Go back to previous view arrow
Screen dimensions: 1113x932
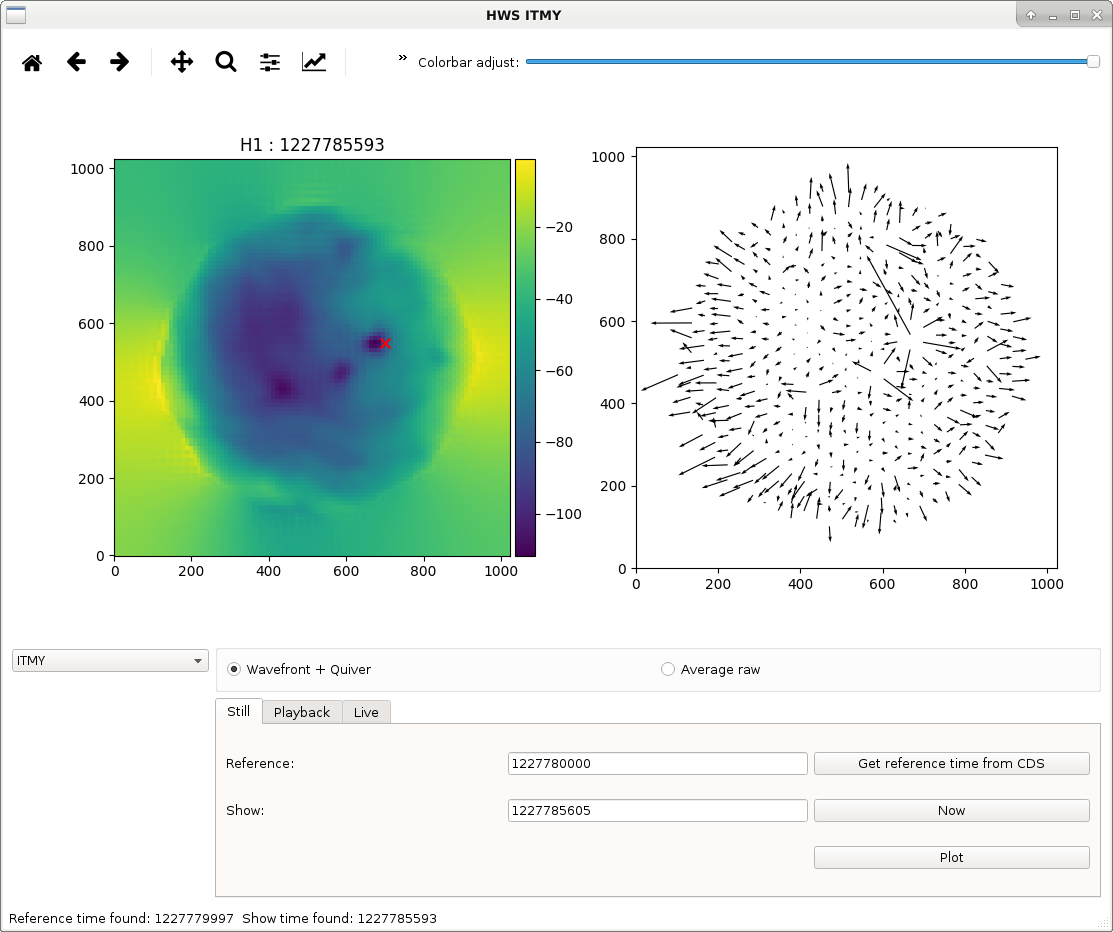(76, 62)
